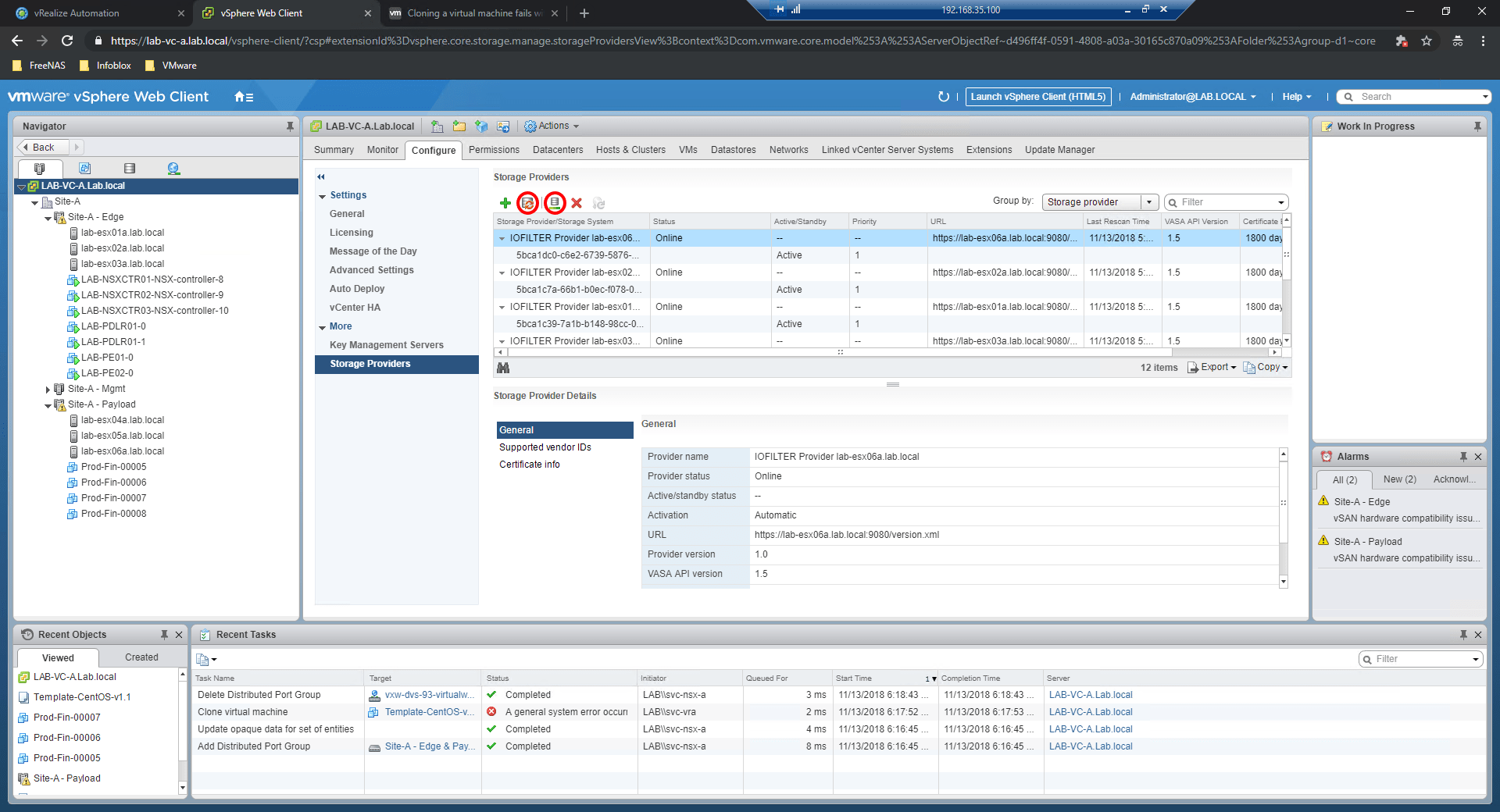Image resolution: width=1500 pixels, height=812 pixels.
Task: Switch to the Datastores tab
Action: [x=733, y=150]
